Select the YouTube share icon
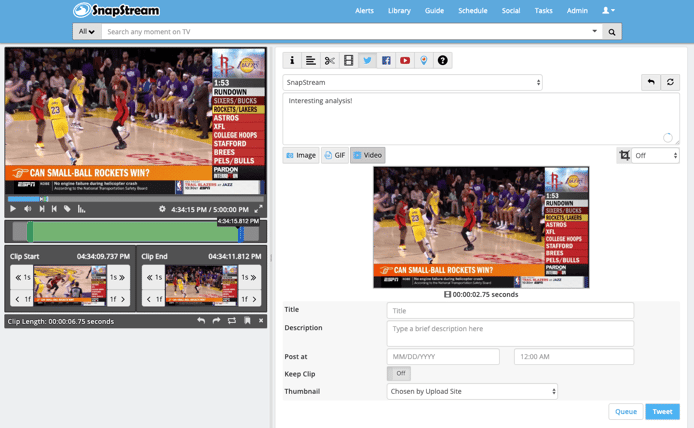694x428 pixels. [x=405, y=61]
